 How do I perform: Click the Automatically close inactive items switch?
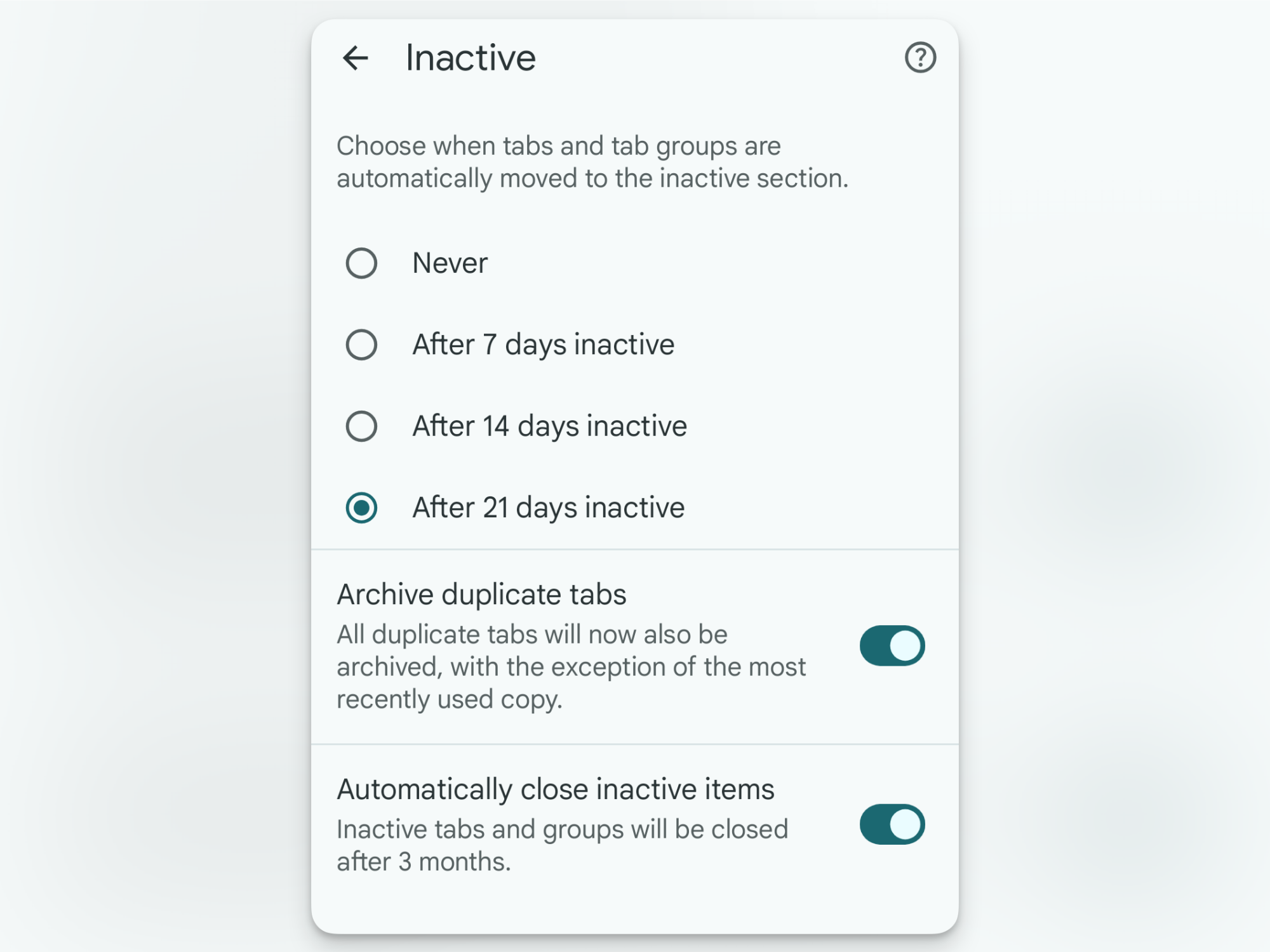coord(891,823)
